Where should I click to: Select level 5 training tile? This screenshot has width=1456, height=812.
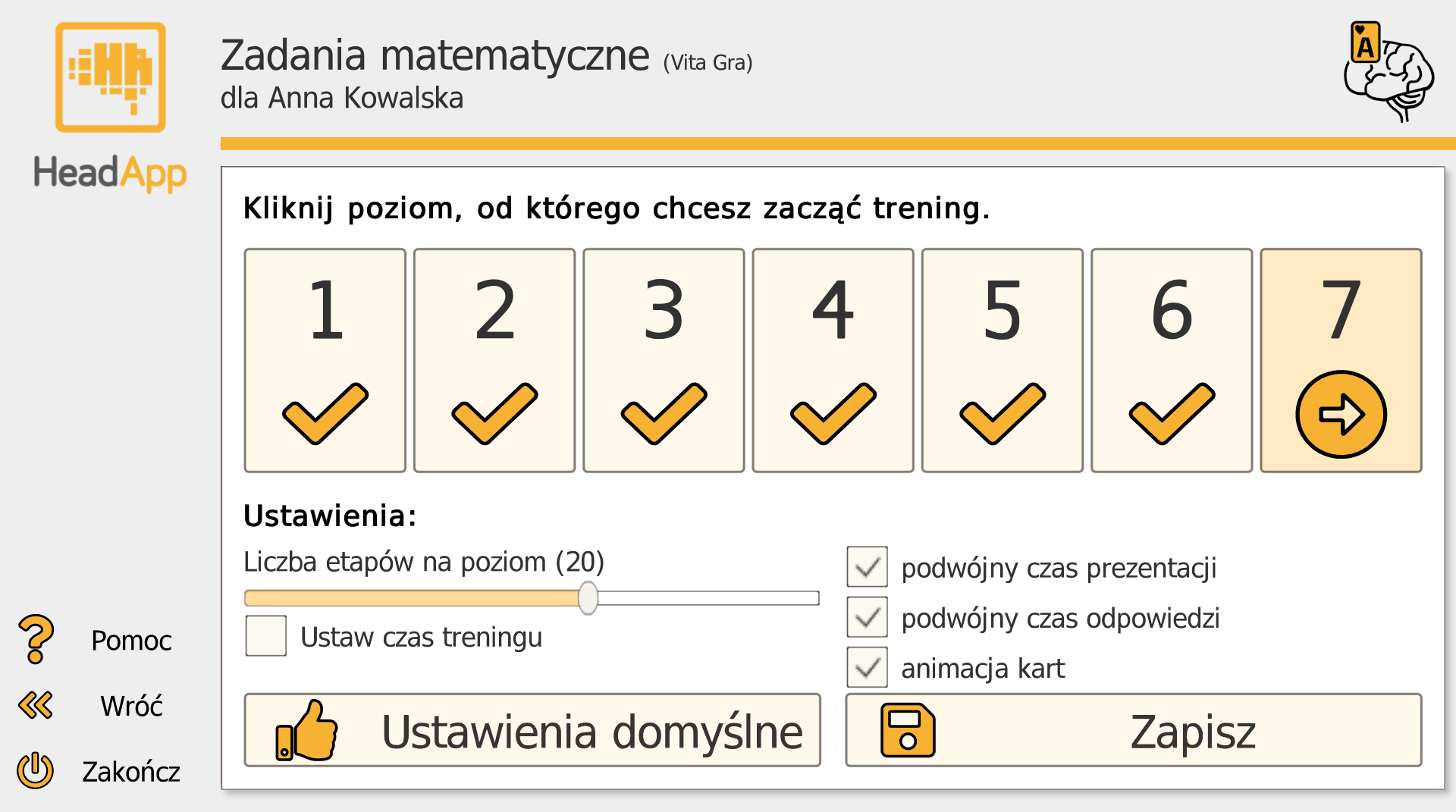pyautogui.click(x=1002, y=360)
